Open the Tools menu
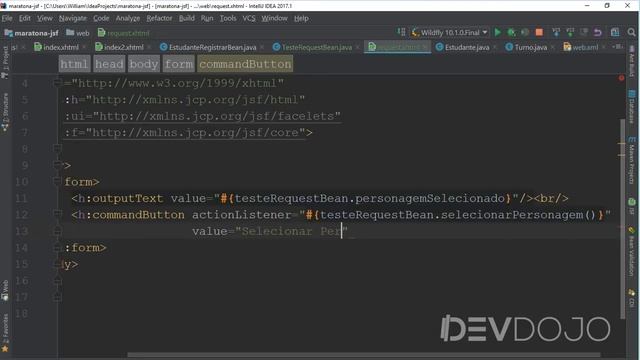This screenshot has width=640, height=360. pos(228,18)
